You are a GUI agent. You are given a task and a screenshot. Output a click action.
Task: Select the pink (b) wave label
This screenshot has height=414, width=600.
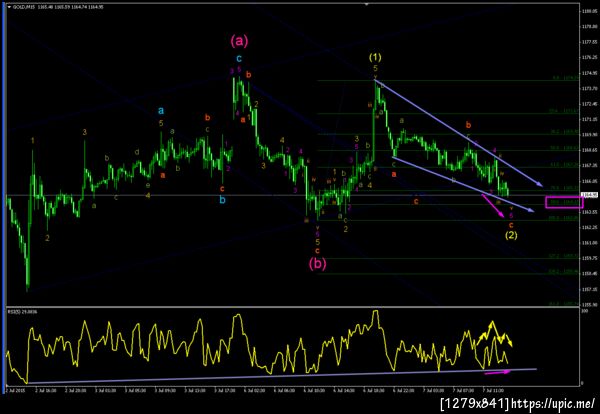pos(318,264)
